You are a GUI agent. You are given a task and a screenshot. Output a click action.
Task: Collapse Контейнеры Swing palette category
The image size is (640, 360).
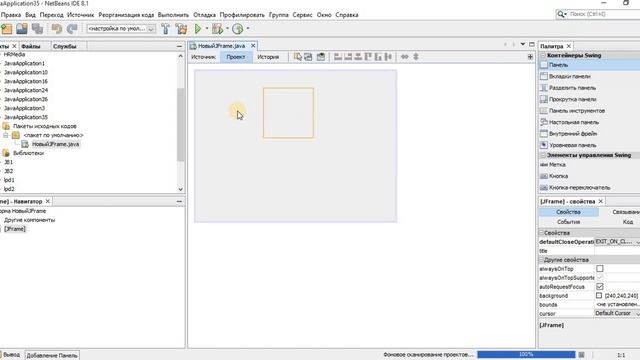[543, 55]
